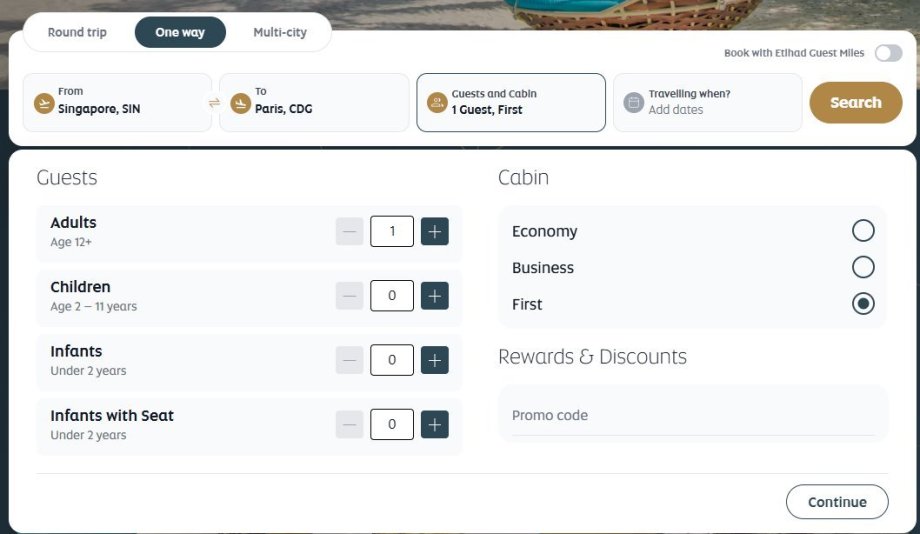The height and width of the screenshot is (534, 920).
Task: Select the Business cabin radio button
Action: pos(863,267)
